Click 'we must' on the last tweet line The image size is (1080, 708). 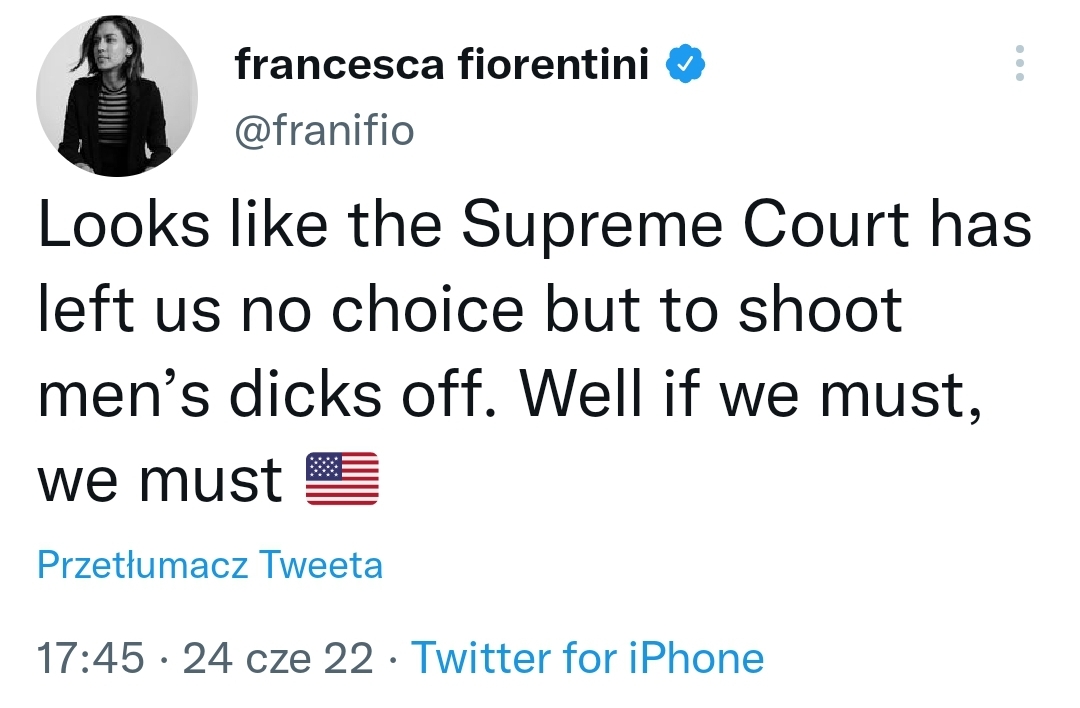point(160,480)
